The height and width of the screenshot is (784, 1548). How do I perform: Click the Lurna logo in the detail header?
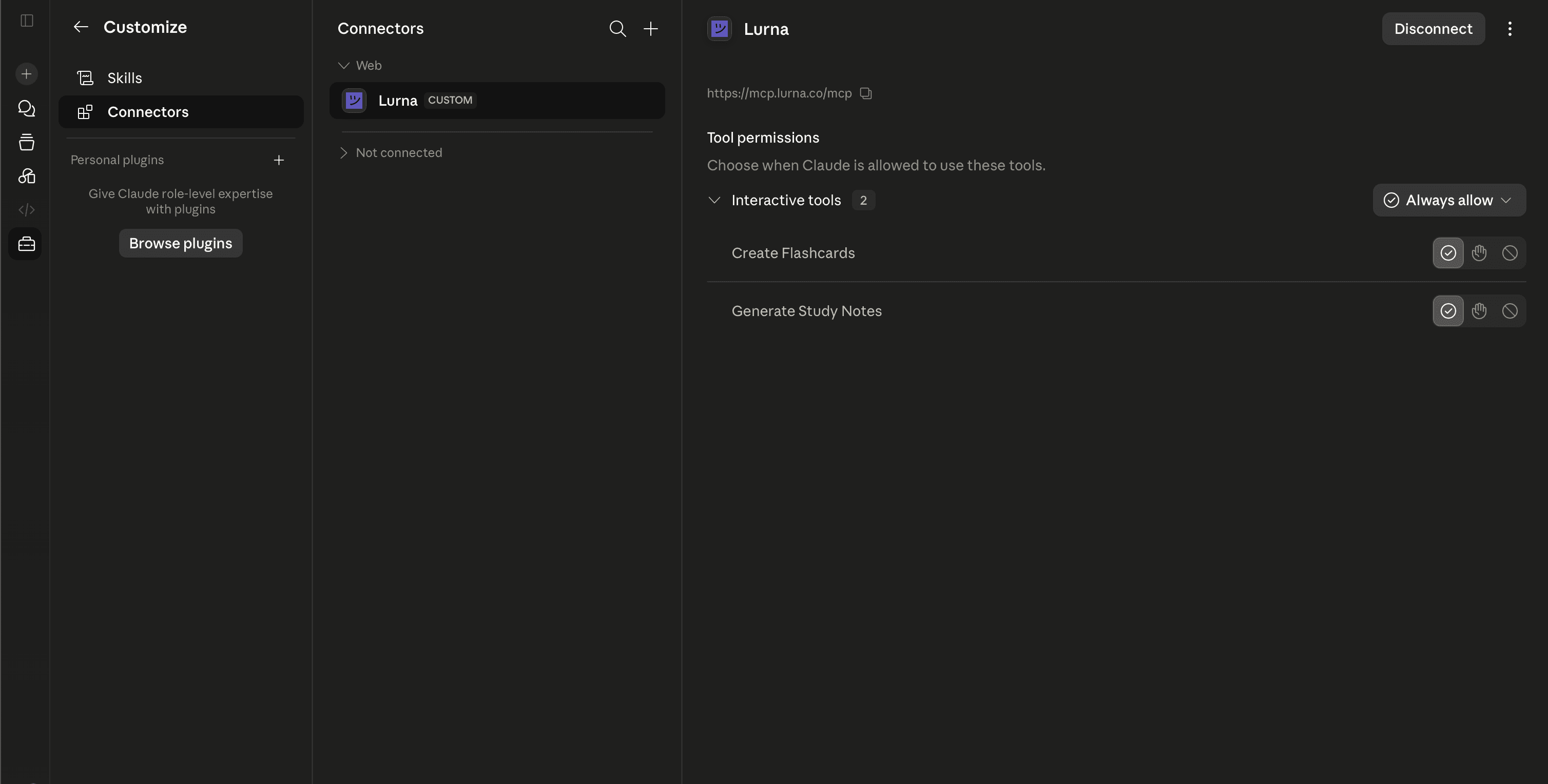tap(719, 29)
